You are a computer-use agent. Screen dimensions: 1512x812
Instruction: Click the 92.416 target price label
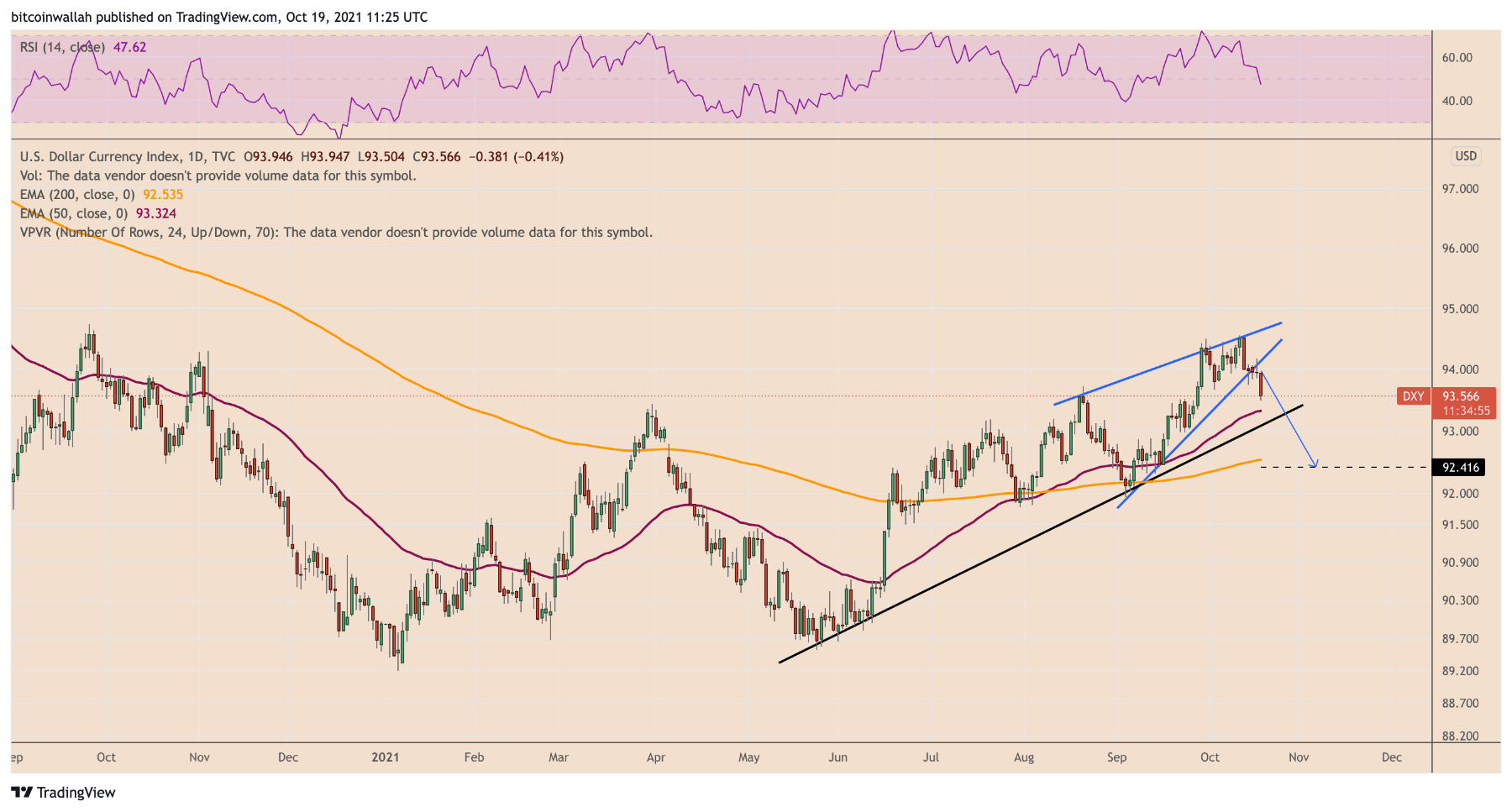click(x=1460, y=468)
